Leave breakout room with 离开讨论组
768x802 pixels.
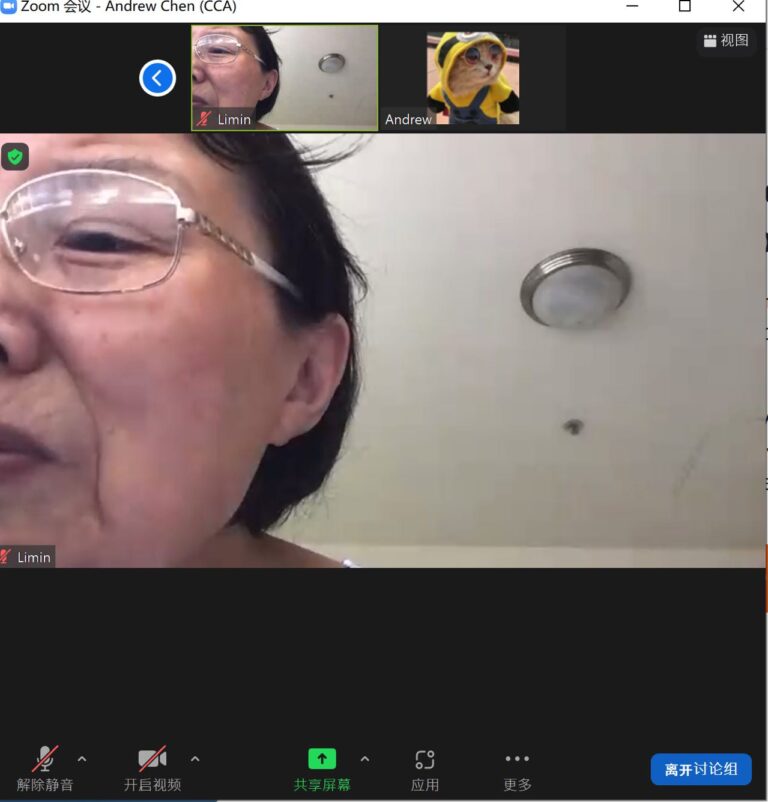[x=701, y=769]
